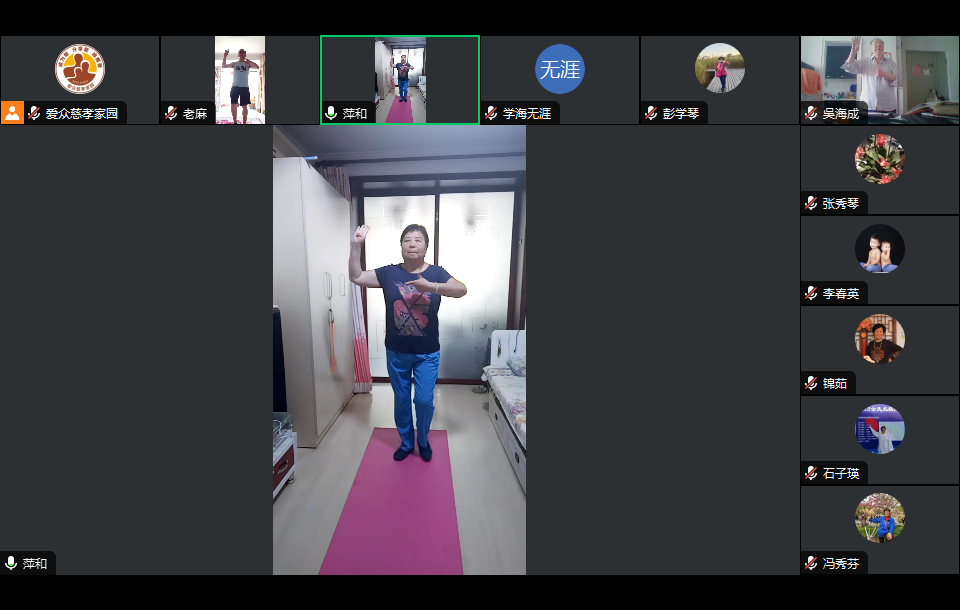Click the muted mic icon beside 石子瑛
This screenshot has width=960, height=610.
click(811, 474)
